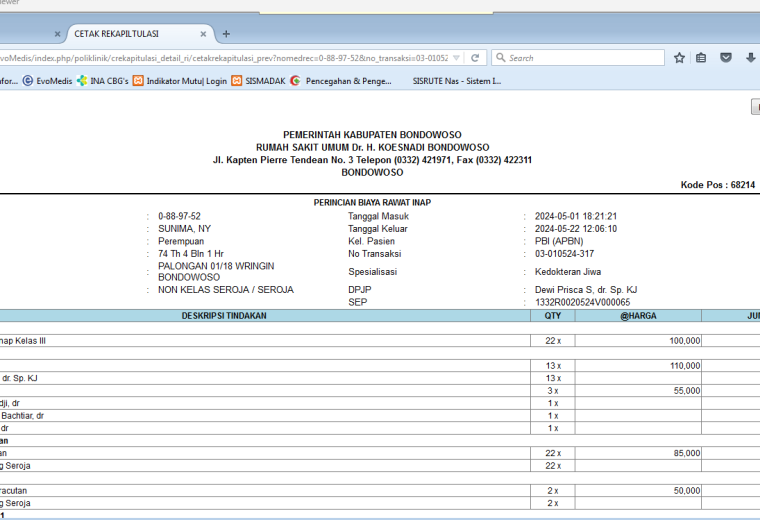Click the DESKRIPSI TINDAKAN column header
Image resolution: width=760 pixels, height=520 pixels.
[224, 316]
